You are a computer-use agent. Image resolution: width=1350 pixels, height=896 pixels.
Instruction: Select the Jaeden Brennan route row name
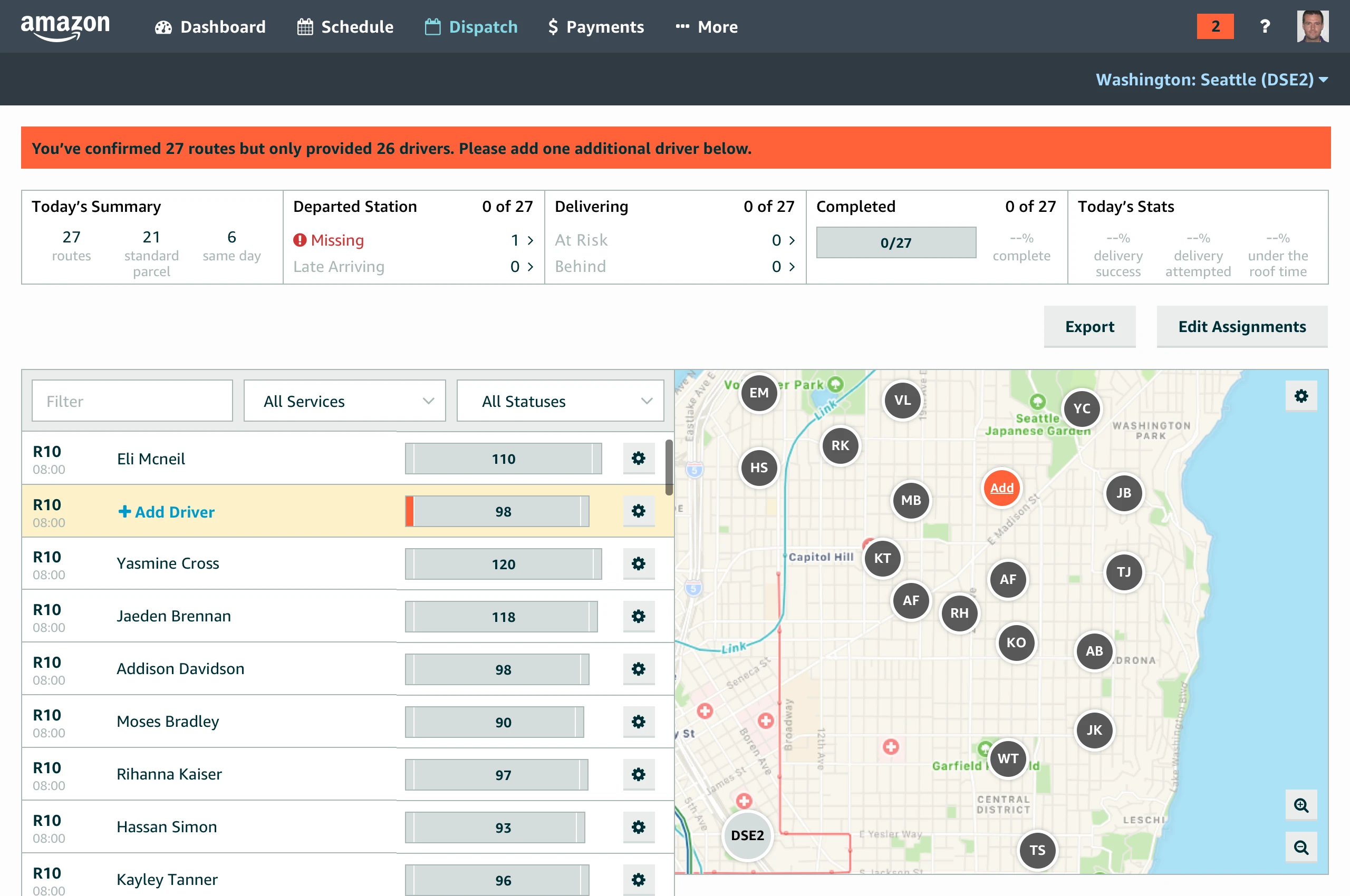click(x=174, y=616)
